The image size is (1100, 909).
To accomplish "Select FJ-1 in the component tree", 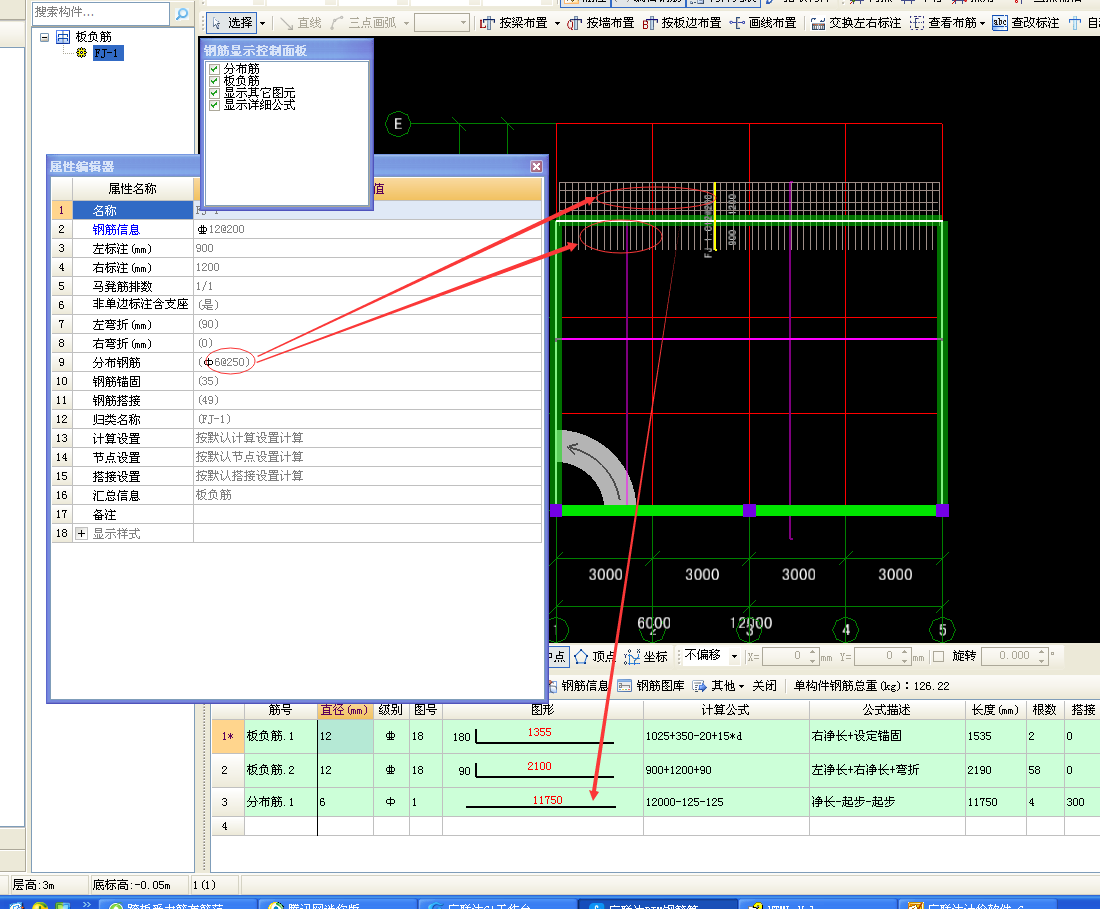I will 108,53.
